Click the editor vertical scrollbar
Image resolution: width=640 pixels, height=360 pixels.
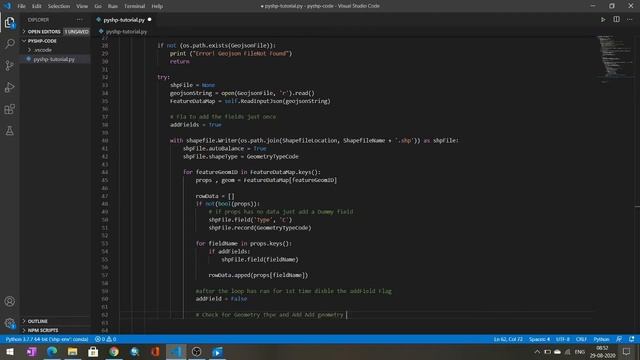(637, 184)
